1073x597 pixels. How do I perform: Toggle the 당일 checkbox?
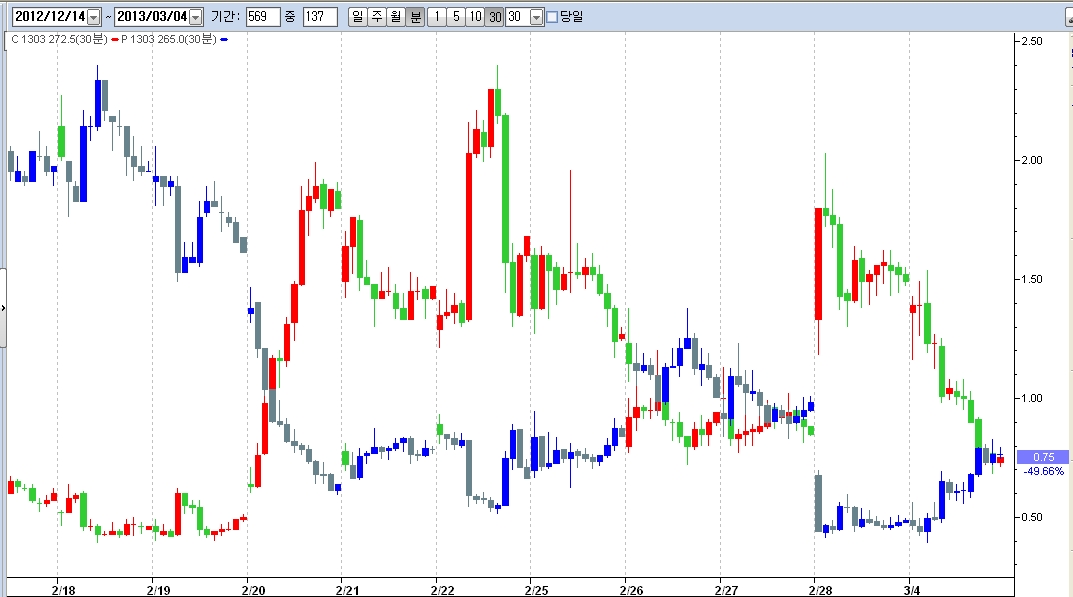pos(552,17)
